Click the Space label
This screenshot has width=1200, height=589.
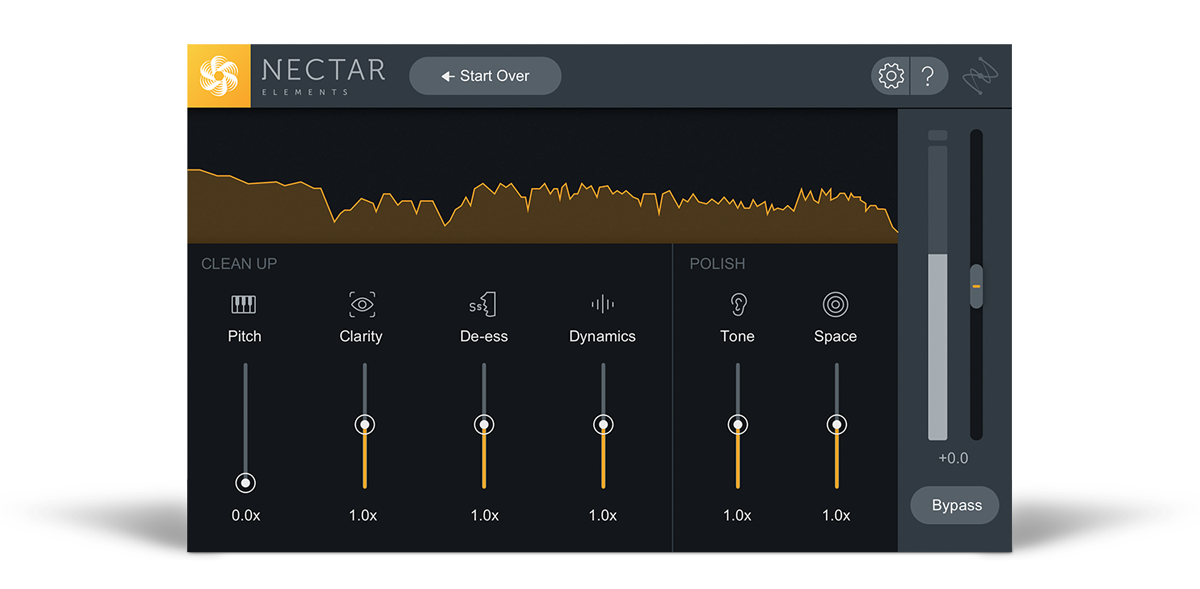835,336
